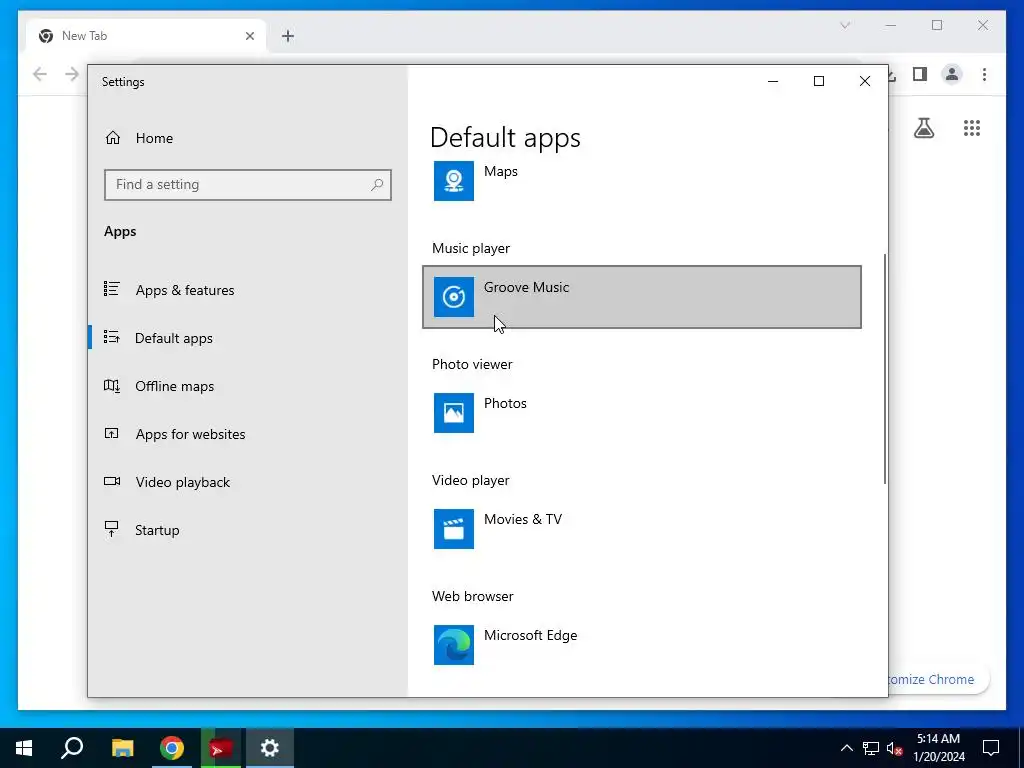Close the New Tab tab
This screenshot has height=768, width=1024.
click(x=249, y=36)
